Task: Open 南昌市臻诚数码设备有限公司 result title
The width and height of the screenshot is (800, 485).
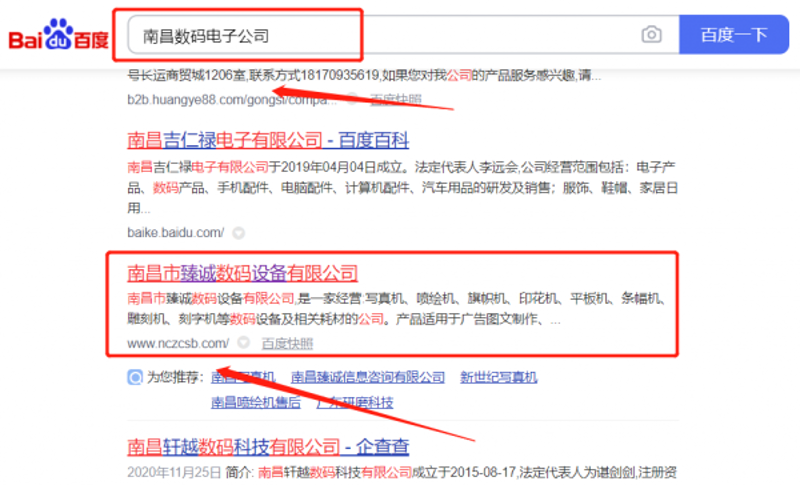Action: pyautogui.click(x=242, y=273)
